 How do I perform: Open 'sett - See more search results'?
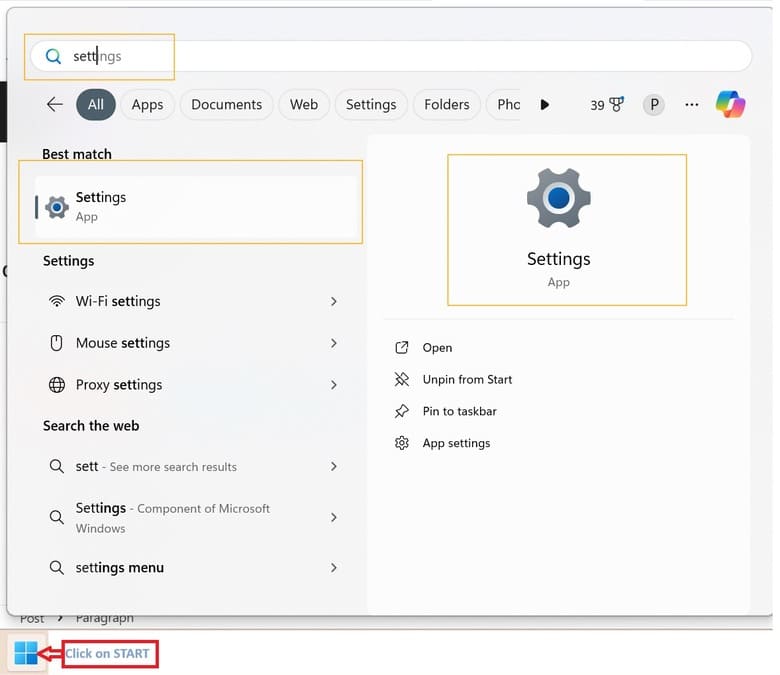point(193,466)
